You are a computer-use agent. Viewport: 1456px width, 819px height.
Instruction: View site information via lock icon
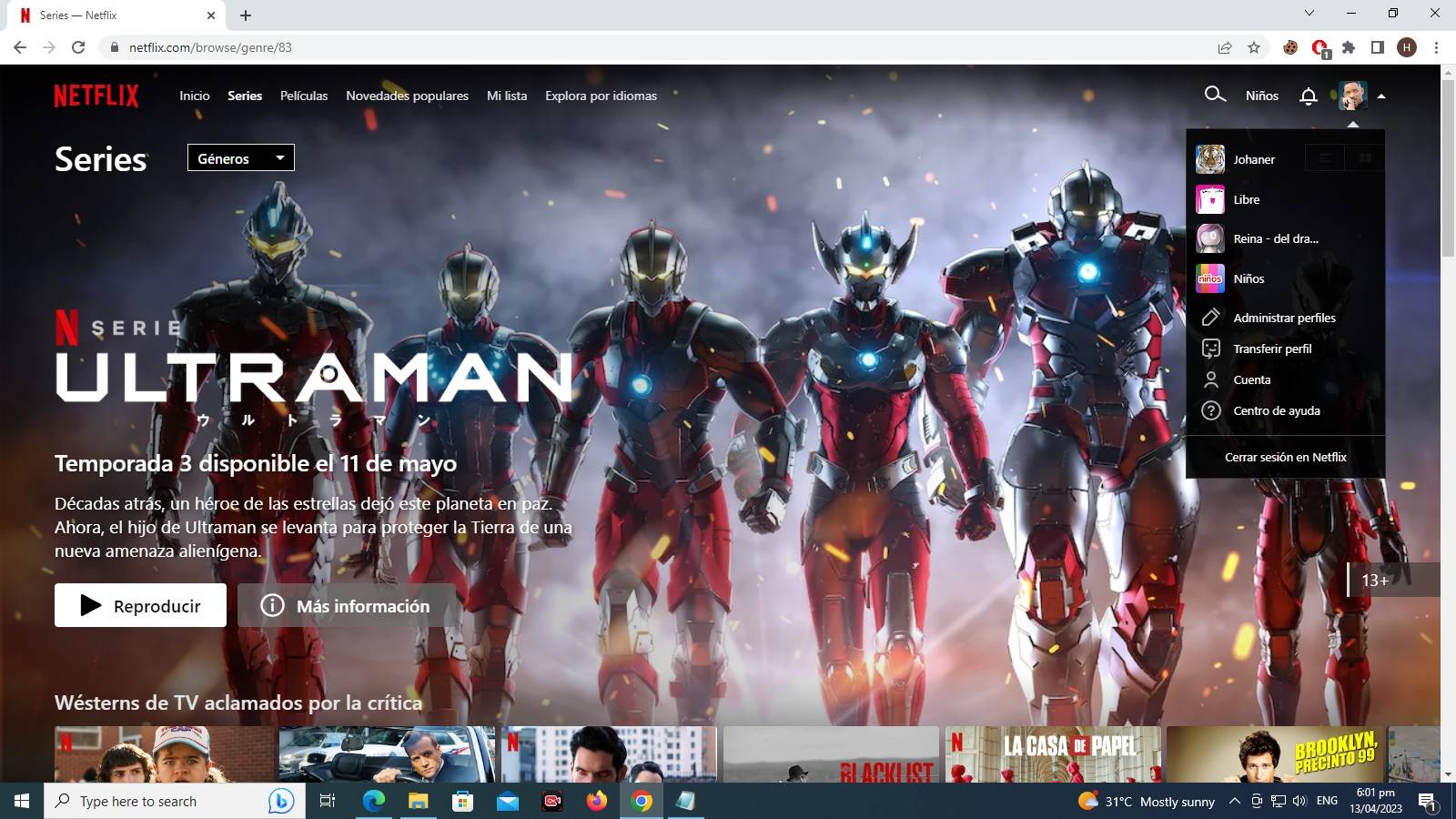[115, 47]
